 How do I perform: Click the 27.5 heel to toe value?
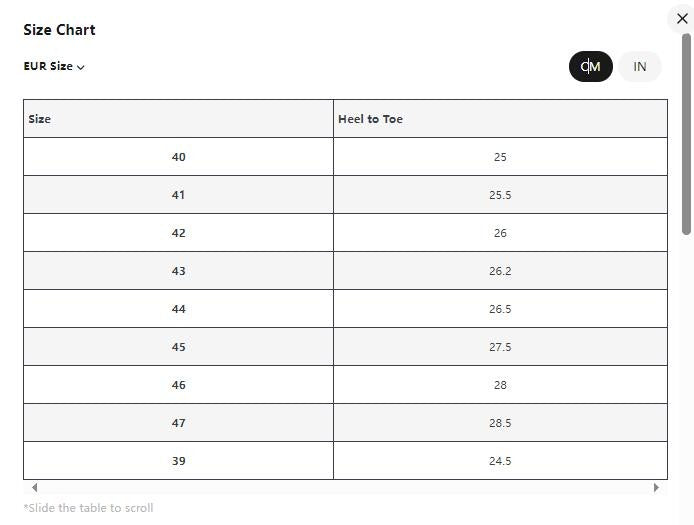pos(500,347)
